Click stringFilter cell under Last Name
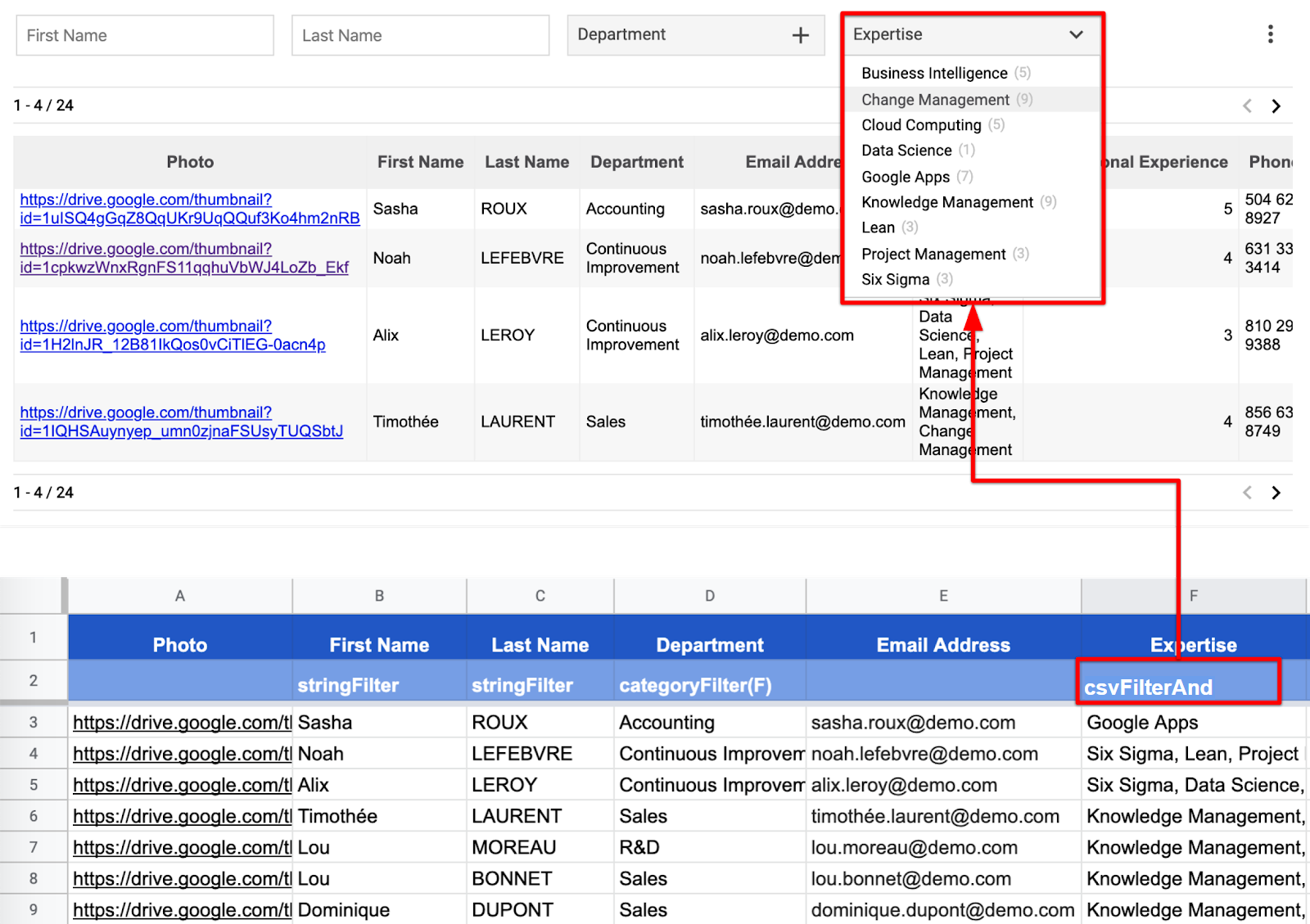 540,683
